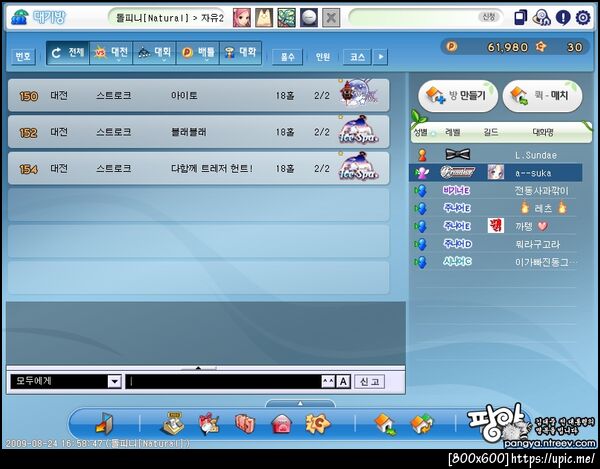Click the 퀵-매치 button

point(543,95)
